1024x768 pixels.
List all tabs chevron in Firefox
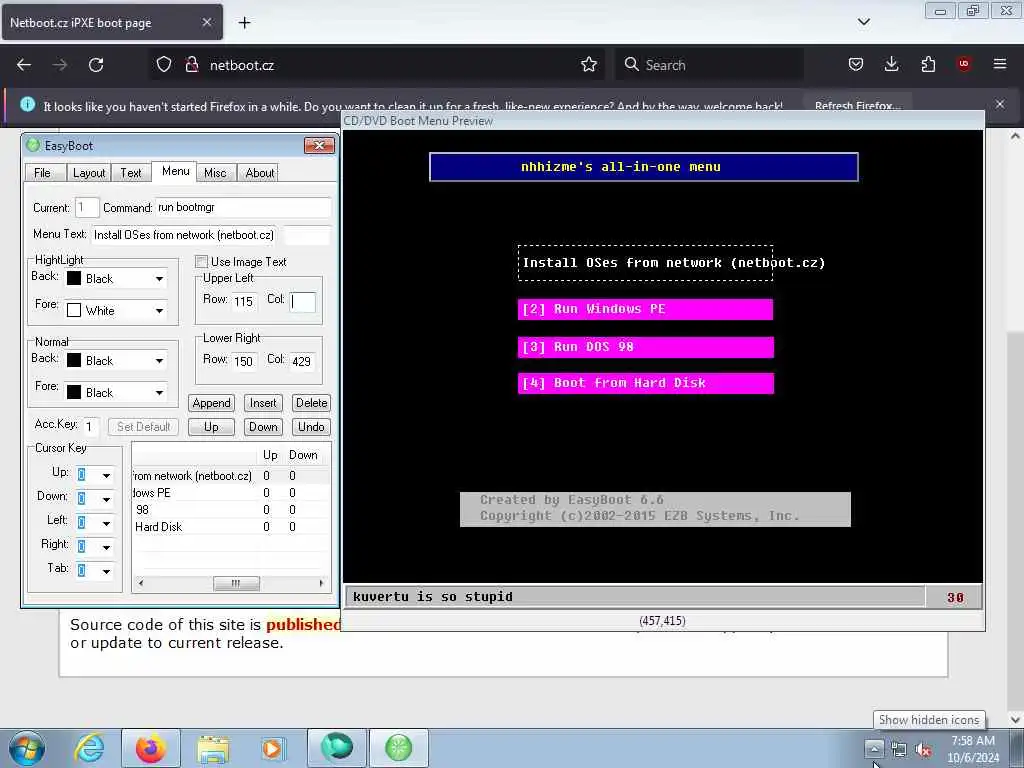tap(863, 22)
